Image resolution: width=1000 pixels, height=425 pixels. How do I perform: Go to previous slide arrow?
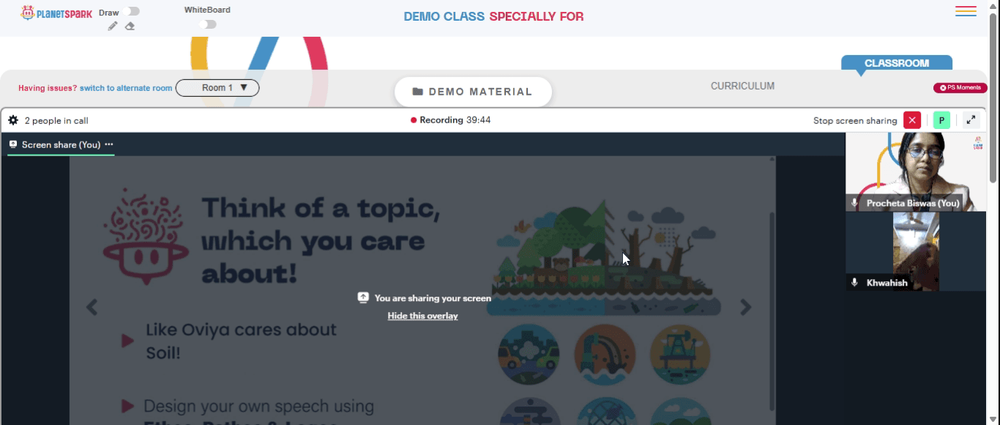coord(92,307)
